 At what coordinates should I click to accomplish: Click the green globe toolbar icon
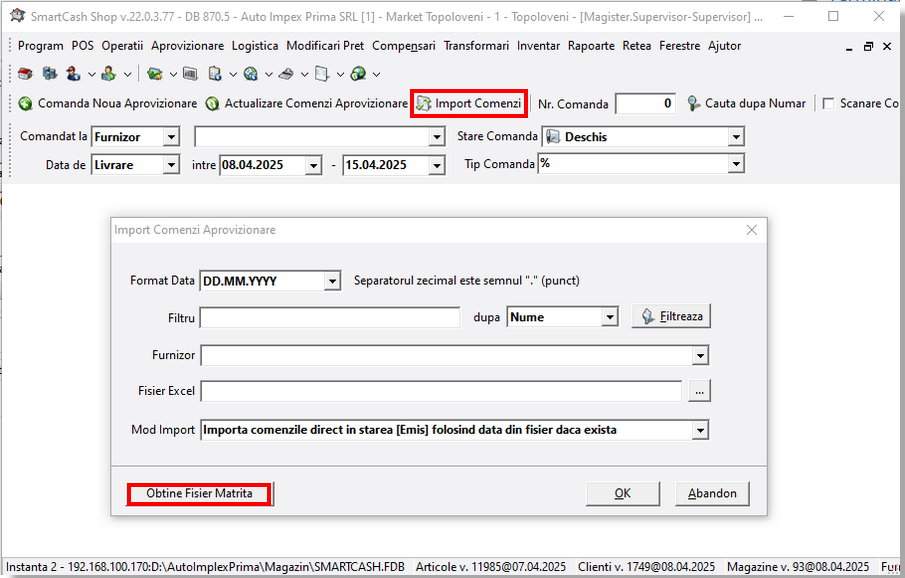pos(358,74)
